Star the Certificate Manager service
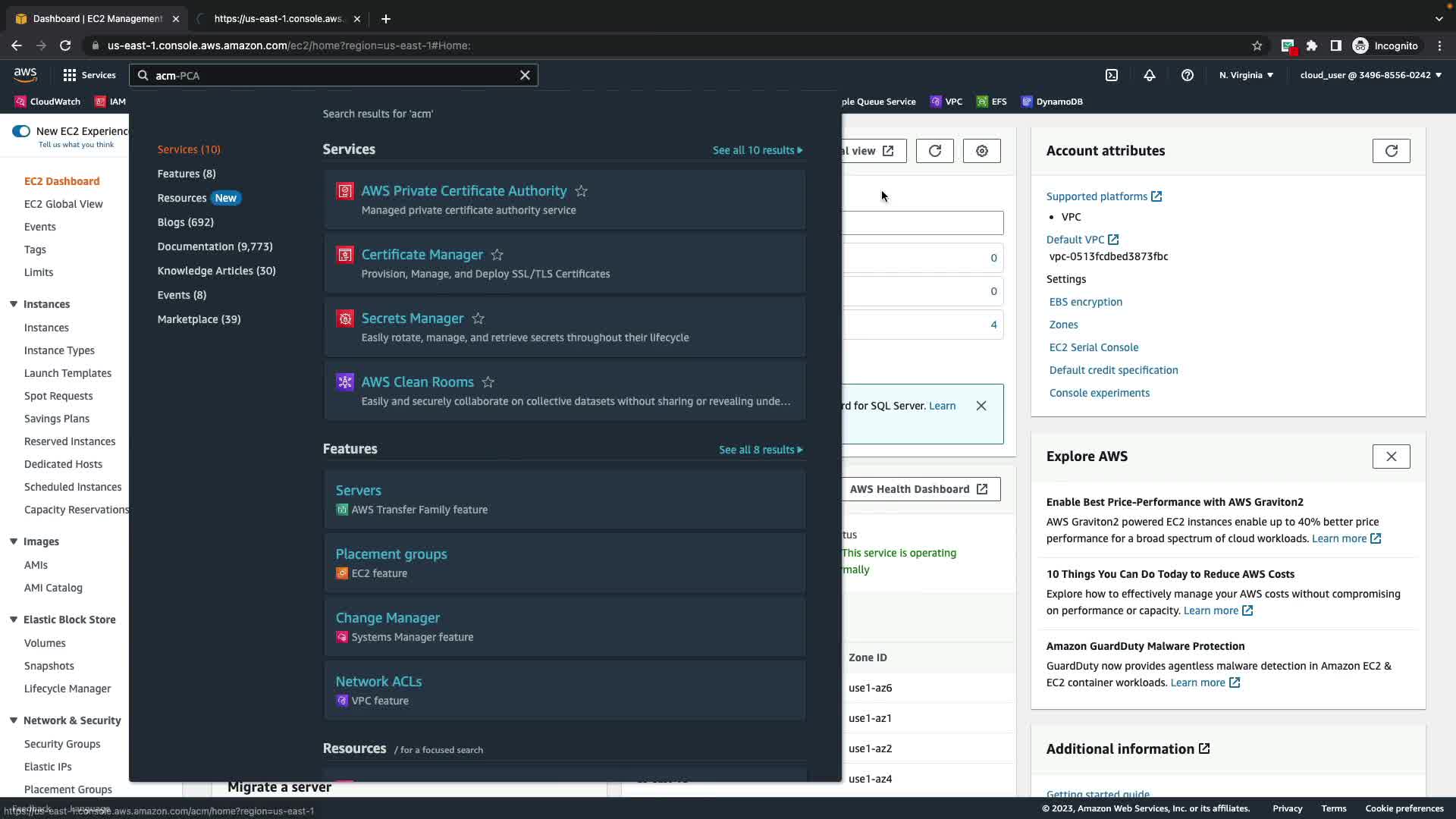 coord(497,255)
